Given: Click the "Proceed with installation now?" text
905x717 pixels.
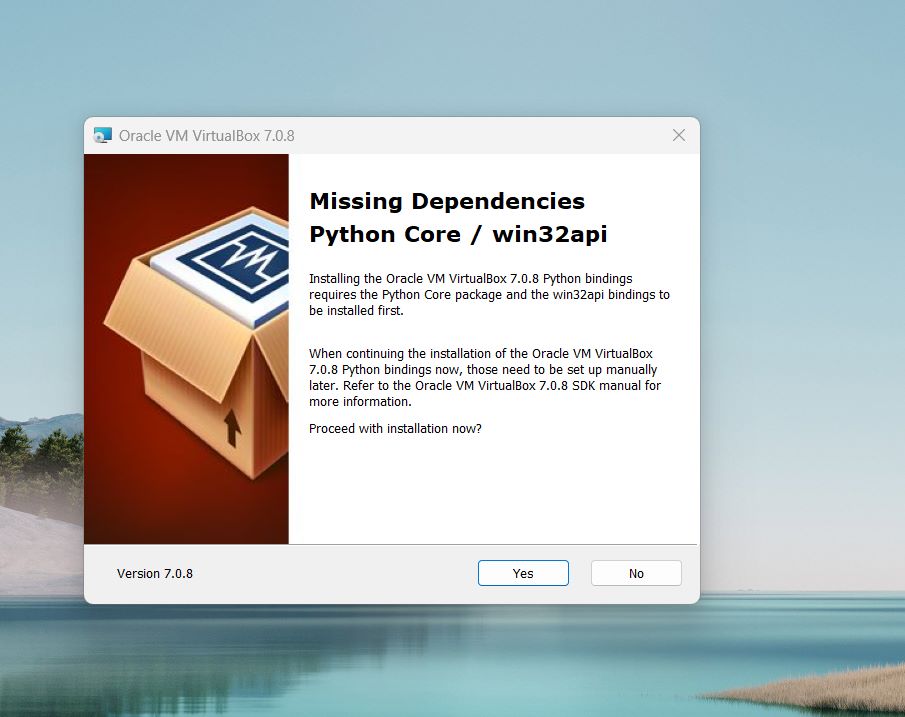Looking at the screenshot, I should click(395, 428).
